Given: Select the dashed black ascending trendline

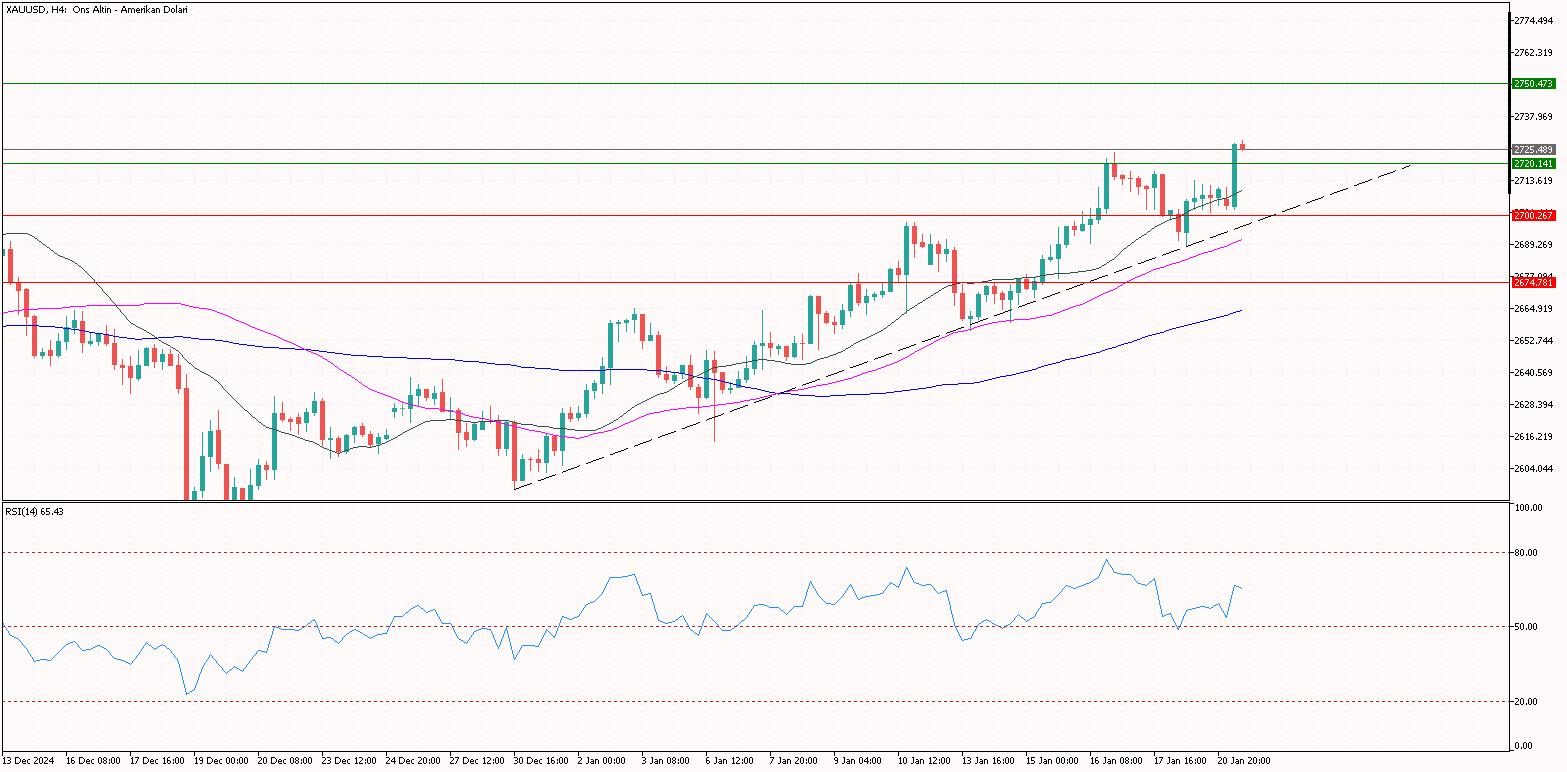Looking at the screenshot, I should point(960,327).
